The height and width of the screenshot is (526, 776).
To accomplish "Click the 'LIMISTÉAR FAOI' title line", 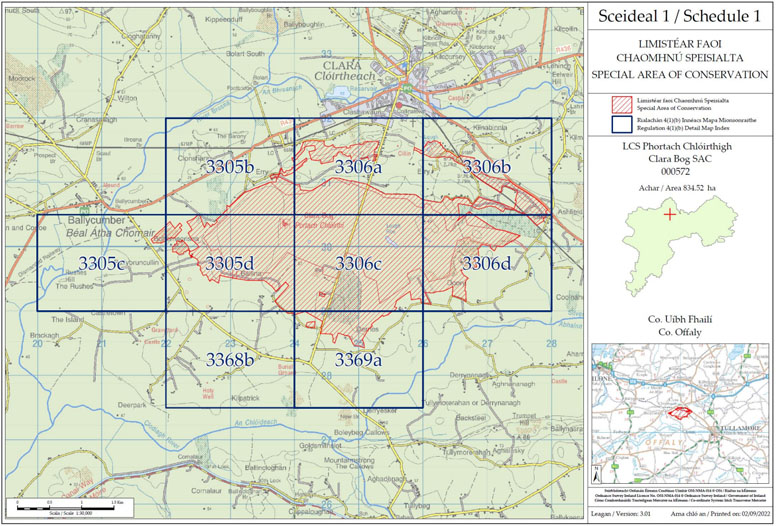I will point(679,45).
